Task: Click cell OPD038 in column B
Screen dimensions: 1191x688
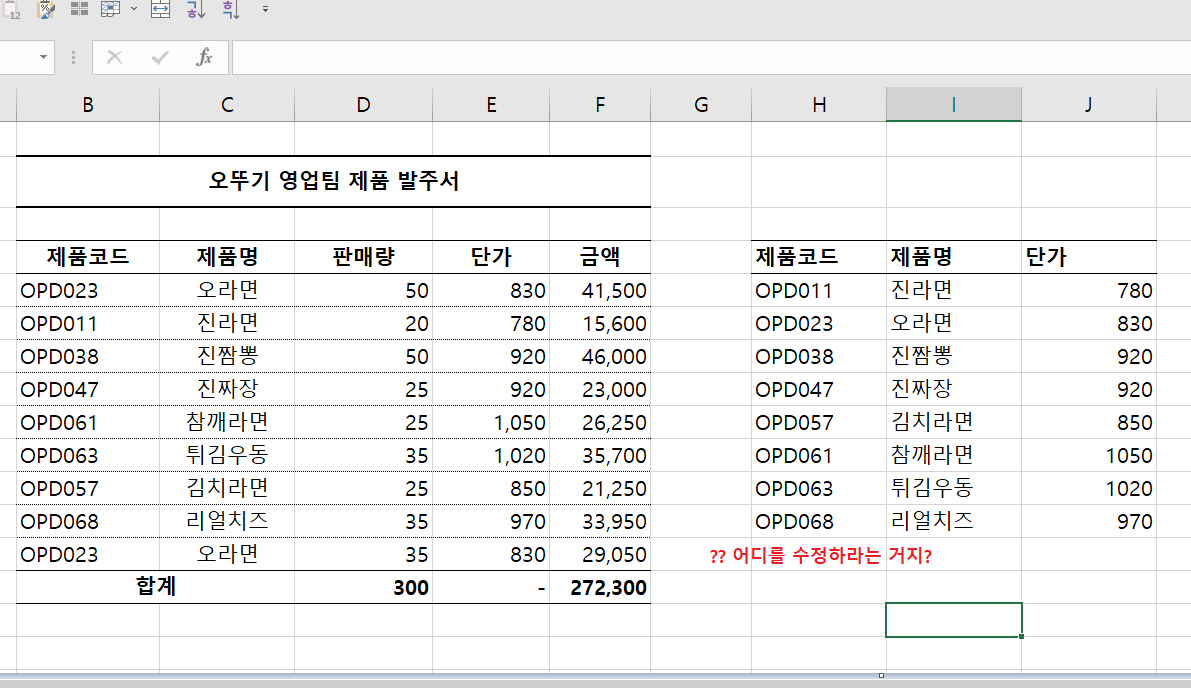Action: click(x=88, y=356)
